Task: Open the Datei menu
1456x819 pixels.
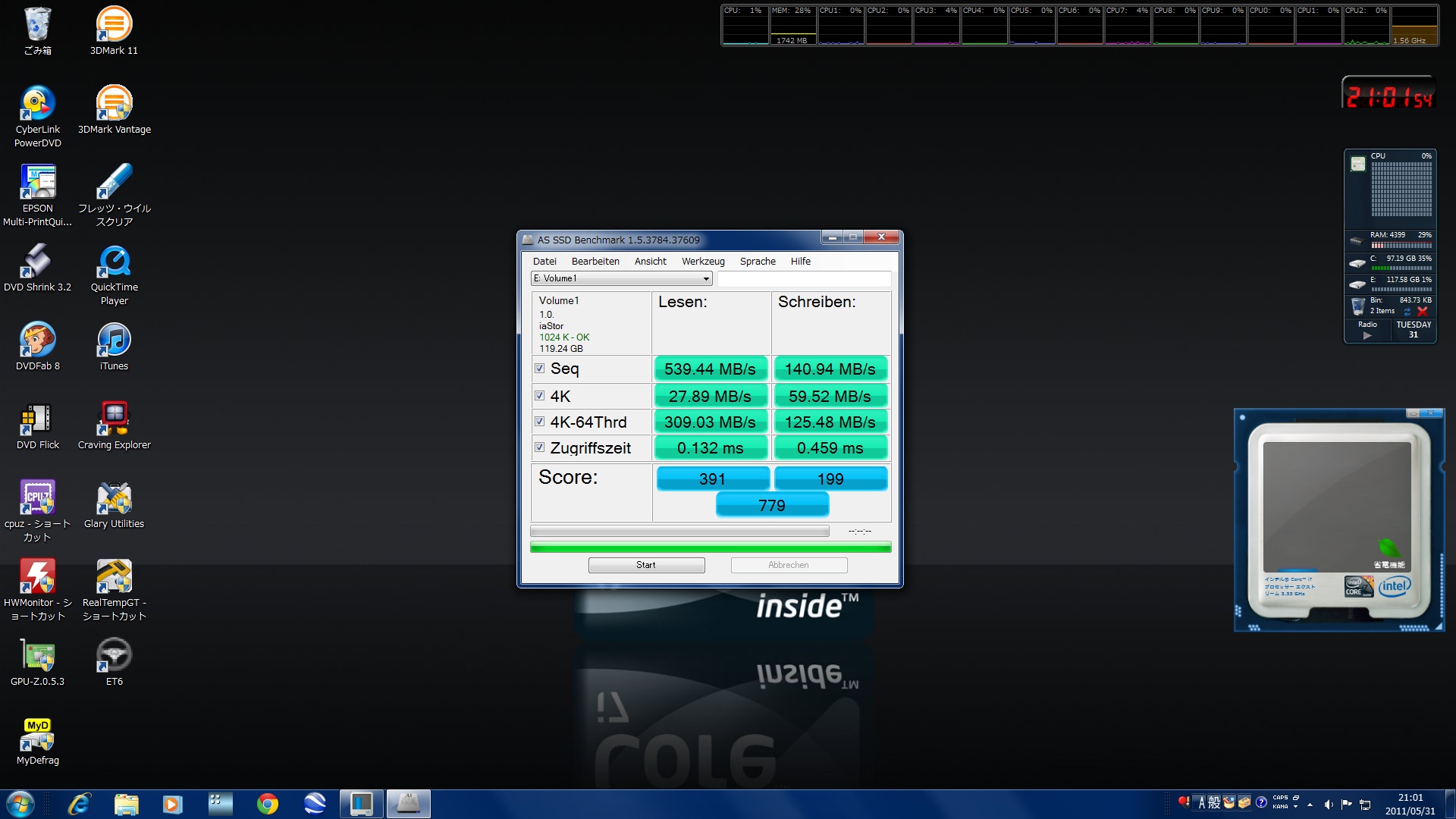Action: [544, 261]
